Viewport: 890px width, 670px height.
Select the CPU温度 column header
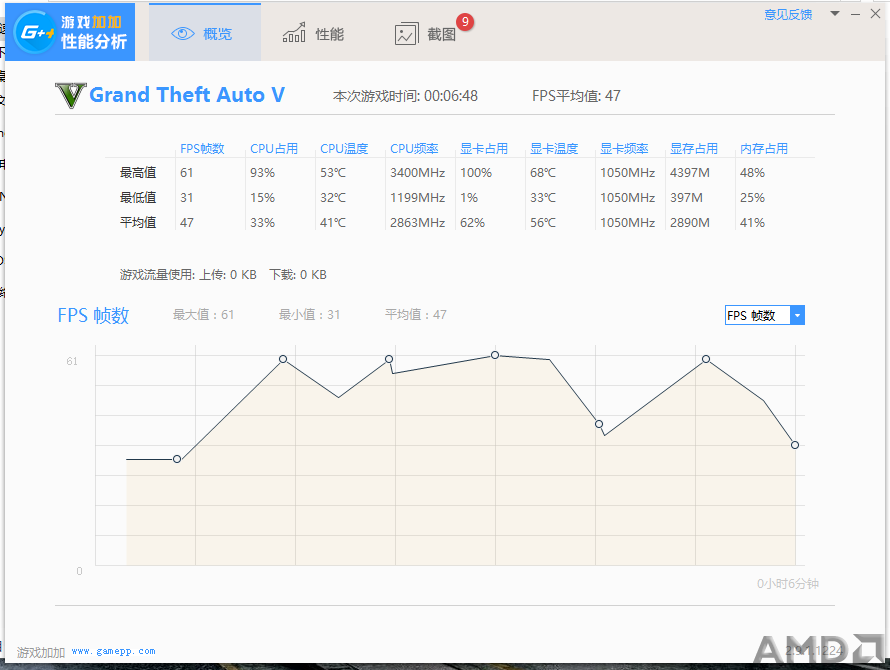(344, 149)
